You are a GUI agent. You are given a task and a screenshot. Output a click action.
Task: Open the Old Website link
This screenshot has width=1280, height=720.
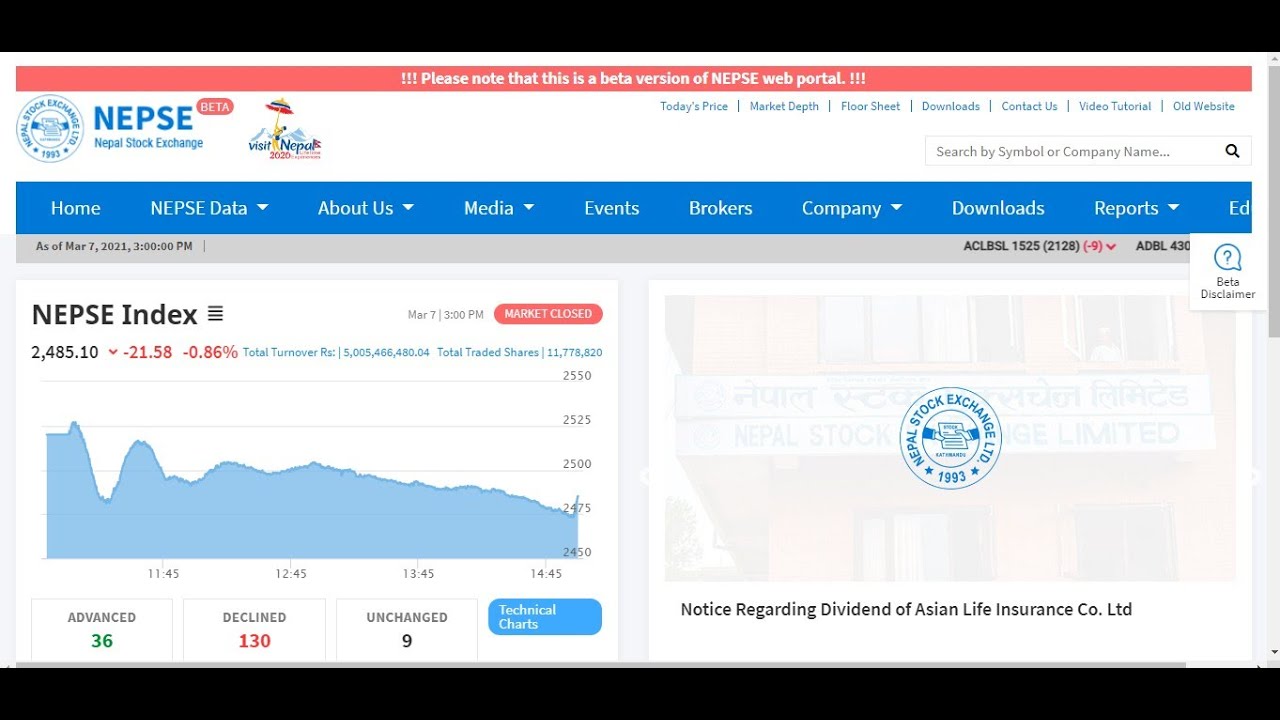[1204, 106]
